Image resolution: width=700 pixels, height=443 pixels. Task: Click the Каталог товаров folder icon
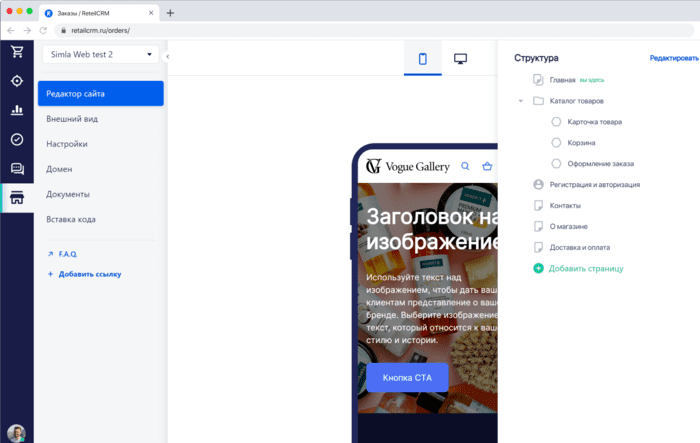pos(538,101)
